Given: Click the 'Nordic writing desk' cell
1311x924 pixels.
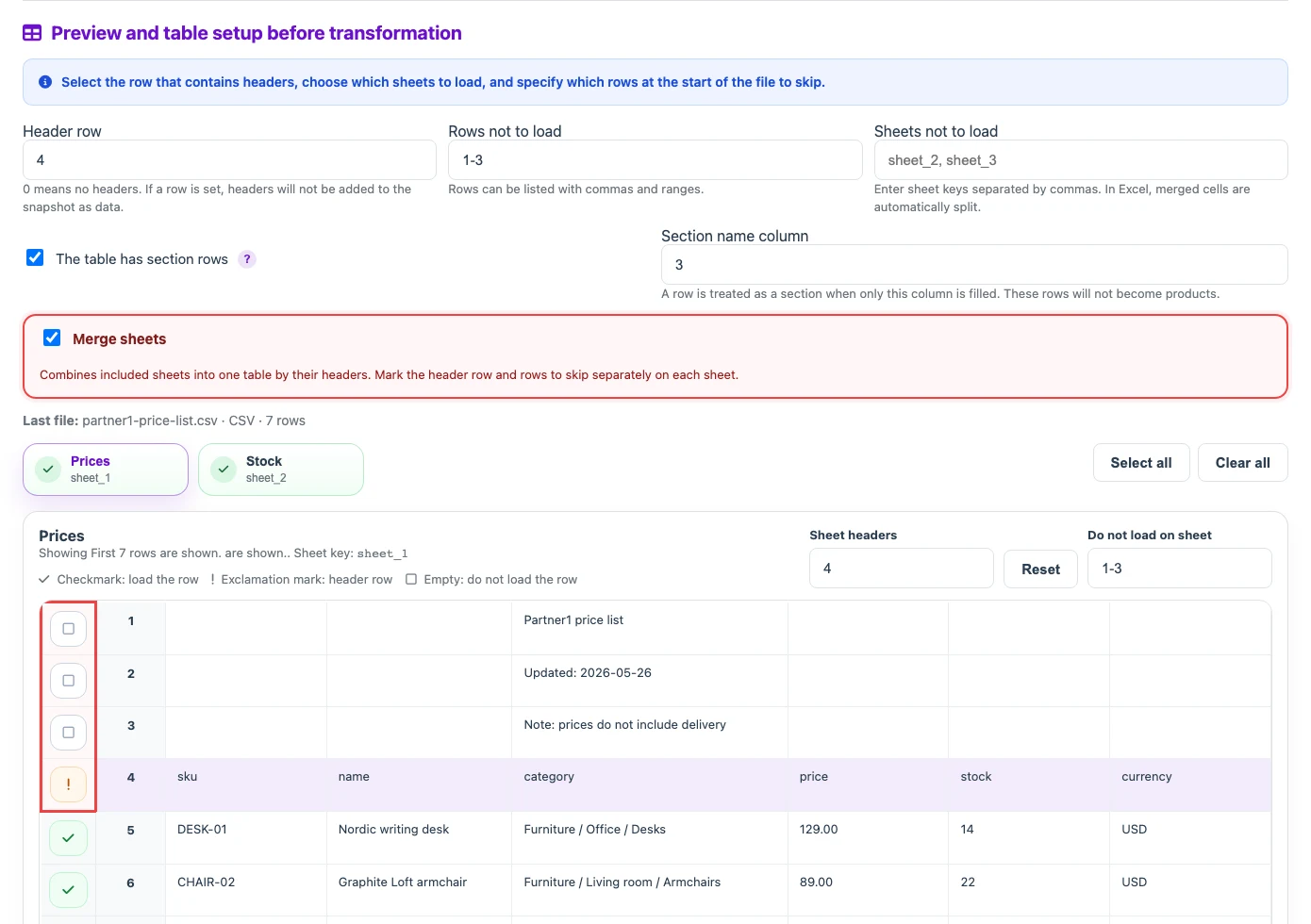Looking at the screenshot, I should [x=419, y=837].
